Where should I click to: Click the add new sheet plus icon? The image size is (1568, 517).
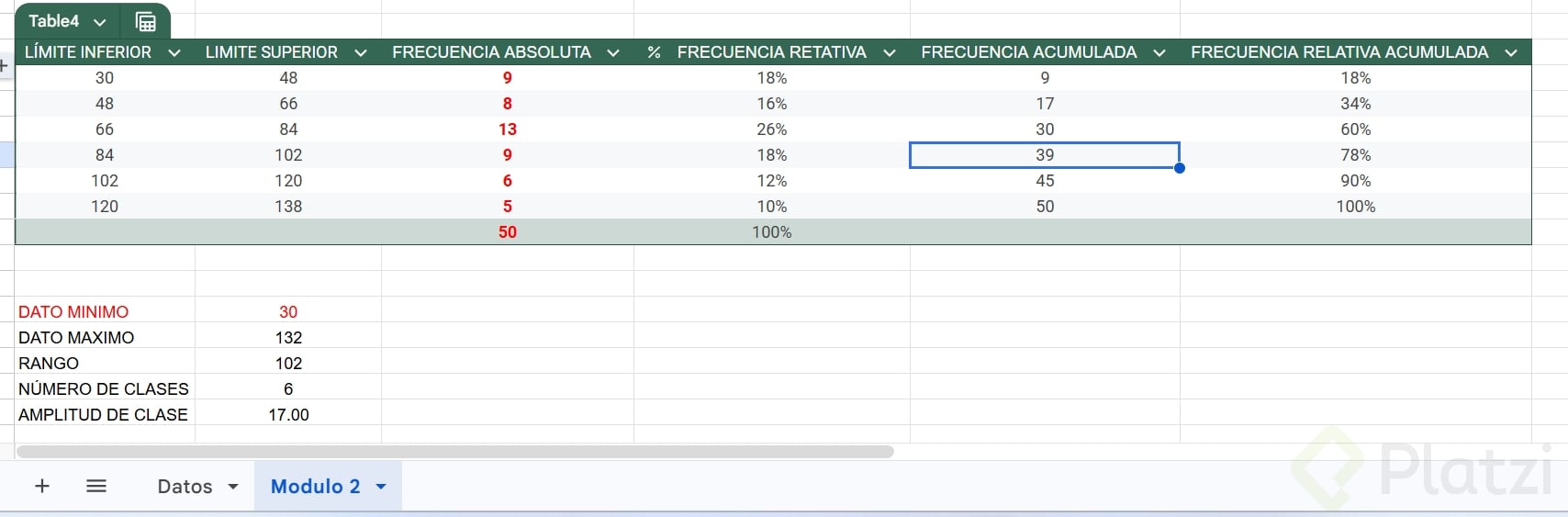(x=42, y=486)
